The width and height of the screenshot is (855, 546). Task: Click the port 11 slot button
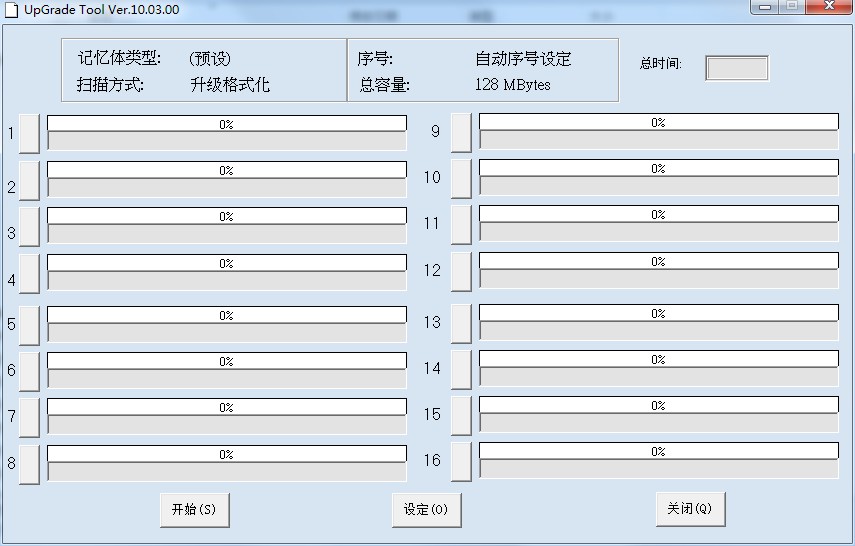click(461, 224)
